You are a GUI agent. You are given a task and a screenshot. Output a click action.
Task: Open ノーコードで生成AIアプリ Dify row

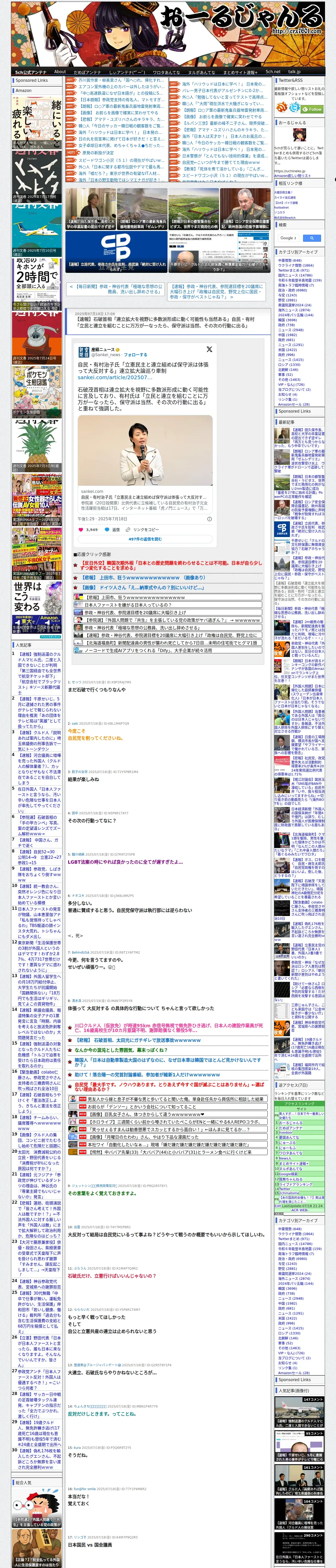pyautogui.click(x=168, y=650)
